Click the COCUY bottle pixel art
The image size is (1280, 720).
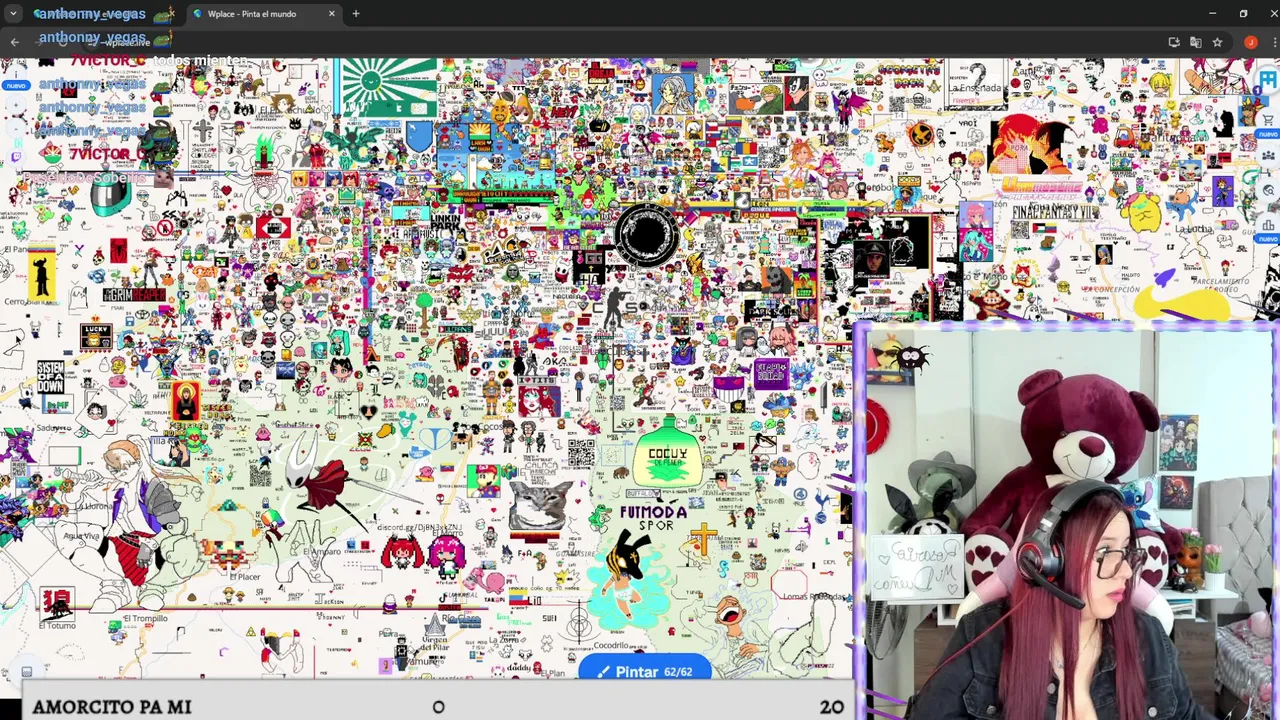coord(668,454)
